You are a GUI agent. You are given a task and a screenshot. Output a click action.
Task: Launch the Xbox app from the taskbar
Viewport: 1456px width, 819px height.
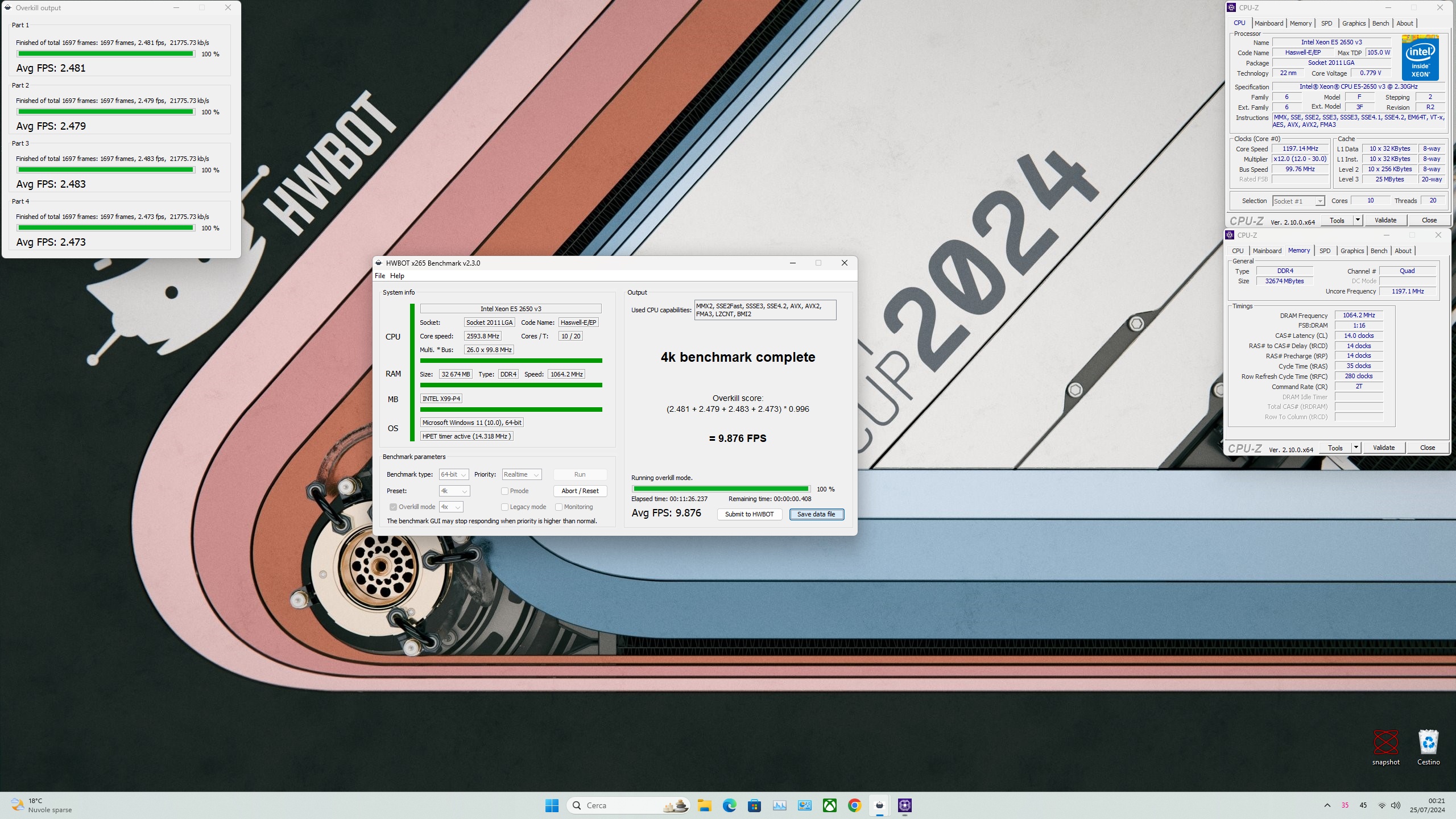pyautogui.click(x=830, y=805)
